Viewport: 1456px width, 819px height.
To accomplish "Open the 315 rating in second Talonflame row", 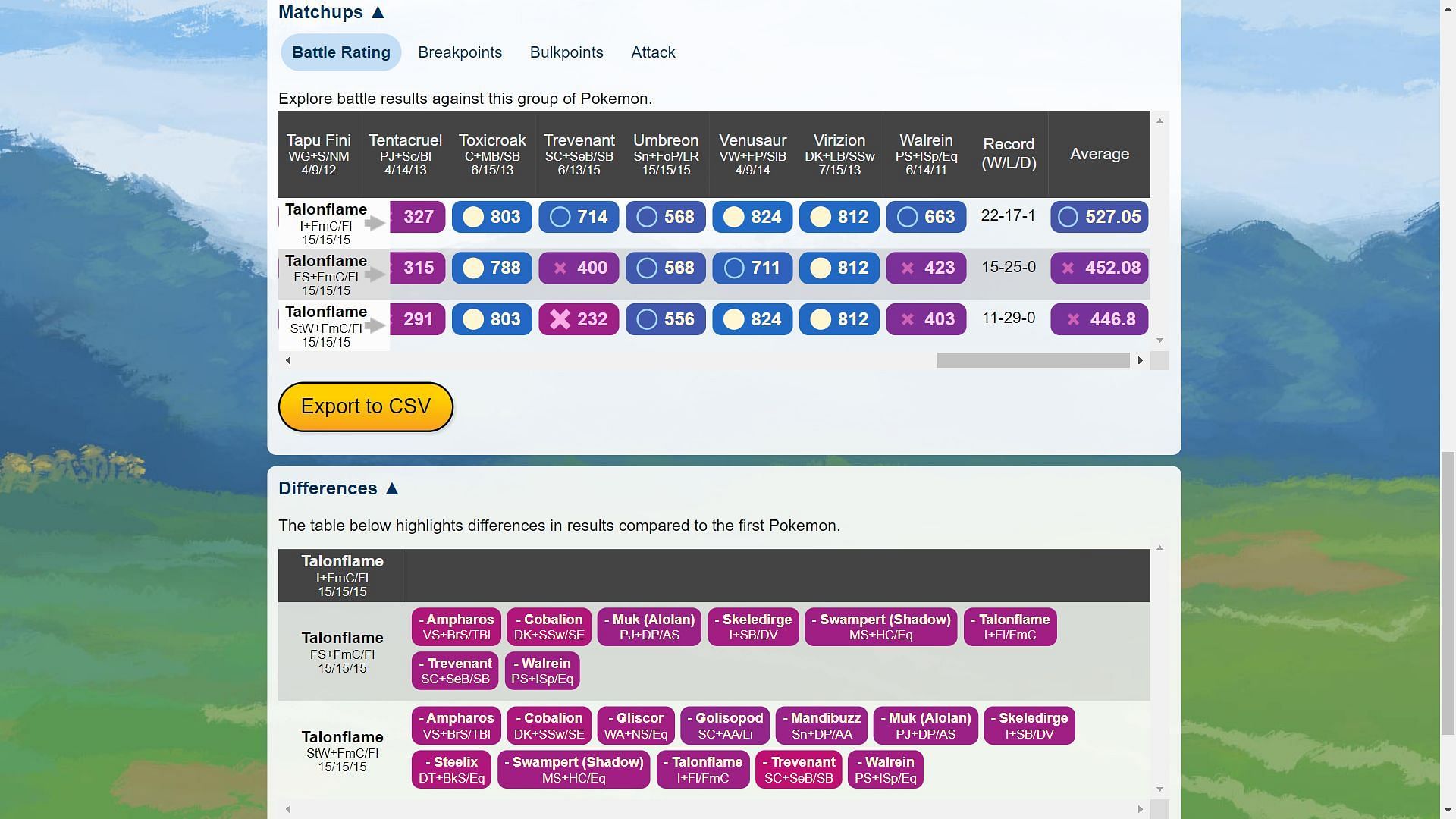I will point(418,268).
